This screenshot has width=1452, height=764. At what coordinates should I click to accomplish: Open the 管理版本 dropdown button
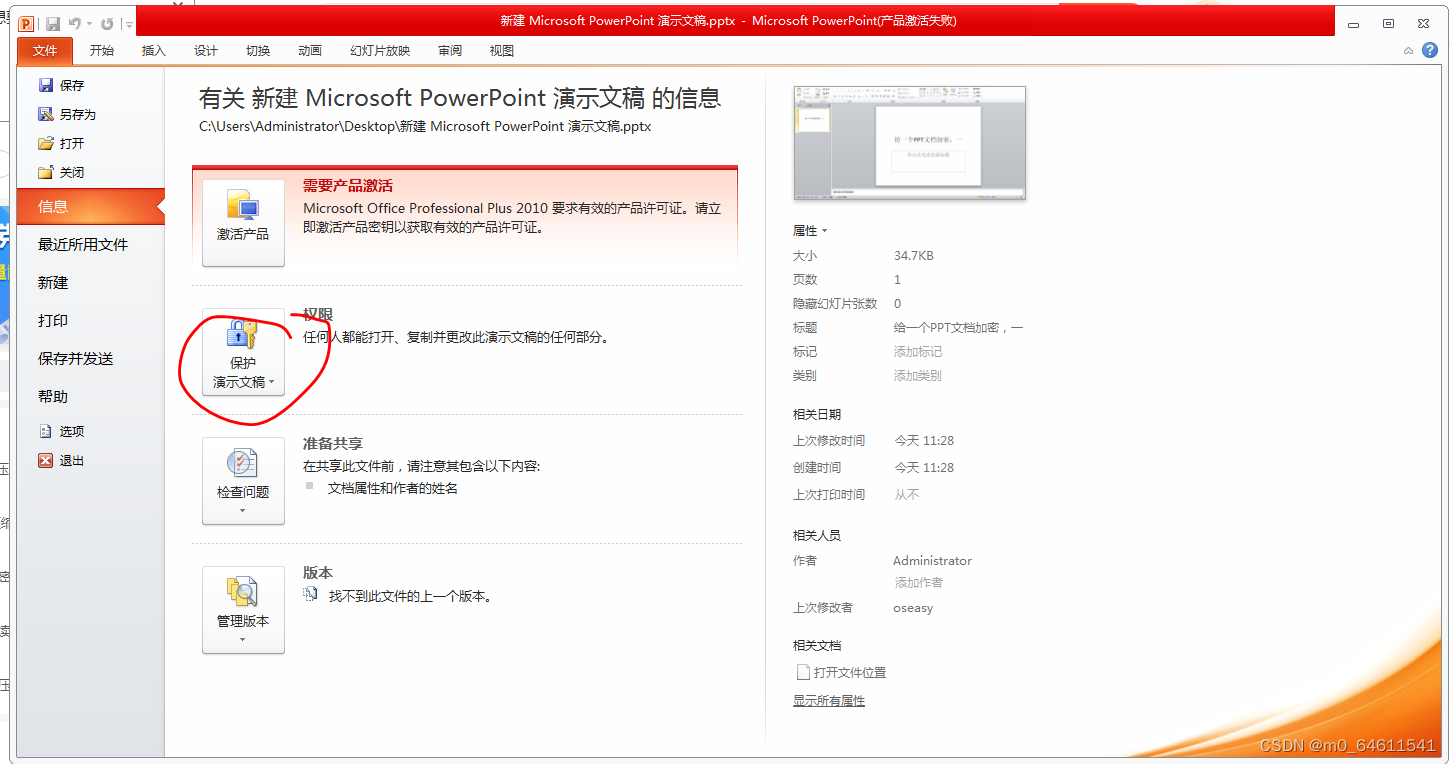[x=243, y=610]
